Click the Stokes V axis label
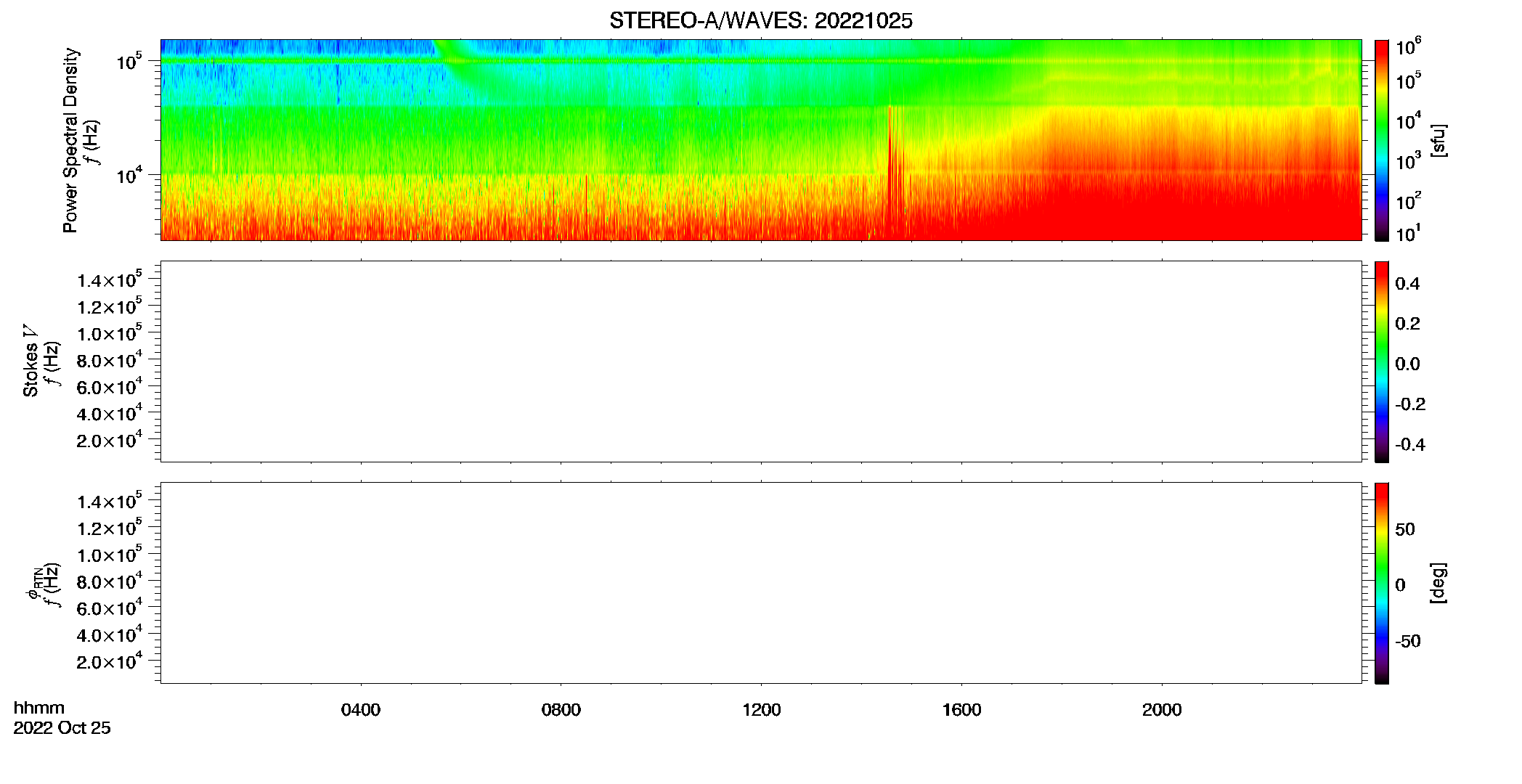This screenshot has height=784, width=1522. point(31,361)
